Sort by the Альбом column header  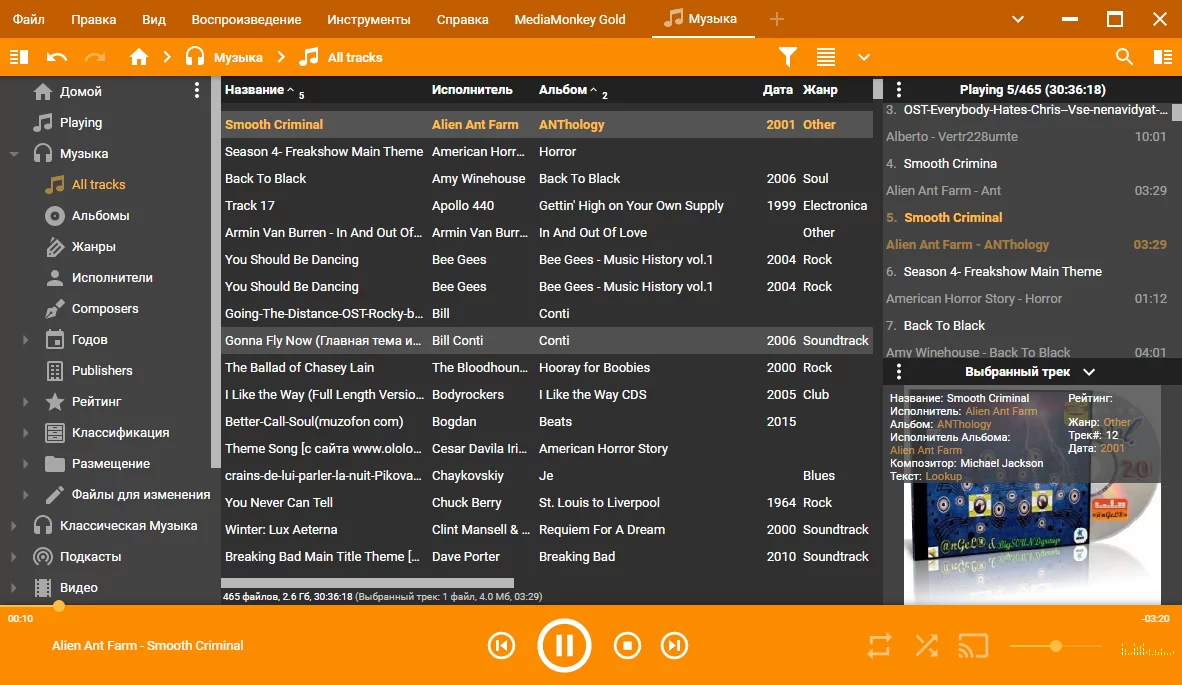562,90
